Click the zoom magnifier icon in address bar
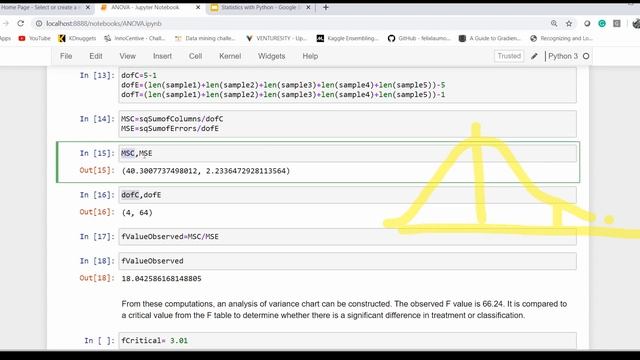This screenshot has width=640, height=360. click(554, 24)
